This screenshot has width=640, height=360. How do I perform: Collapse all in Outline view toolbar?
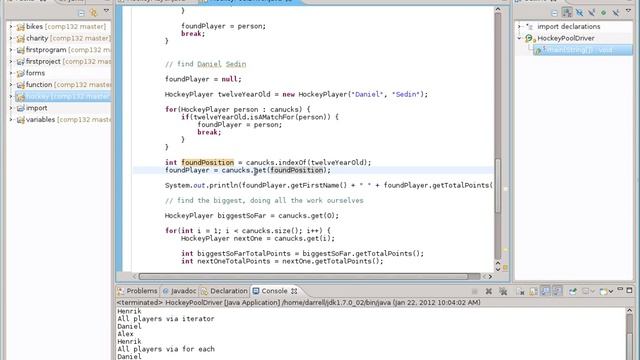click(554, 13)
